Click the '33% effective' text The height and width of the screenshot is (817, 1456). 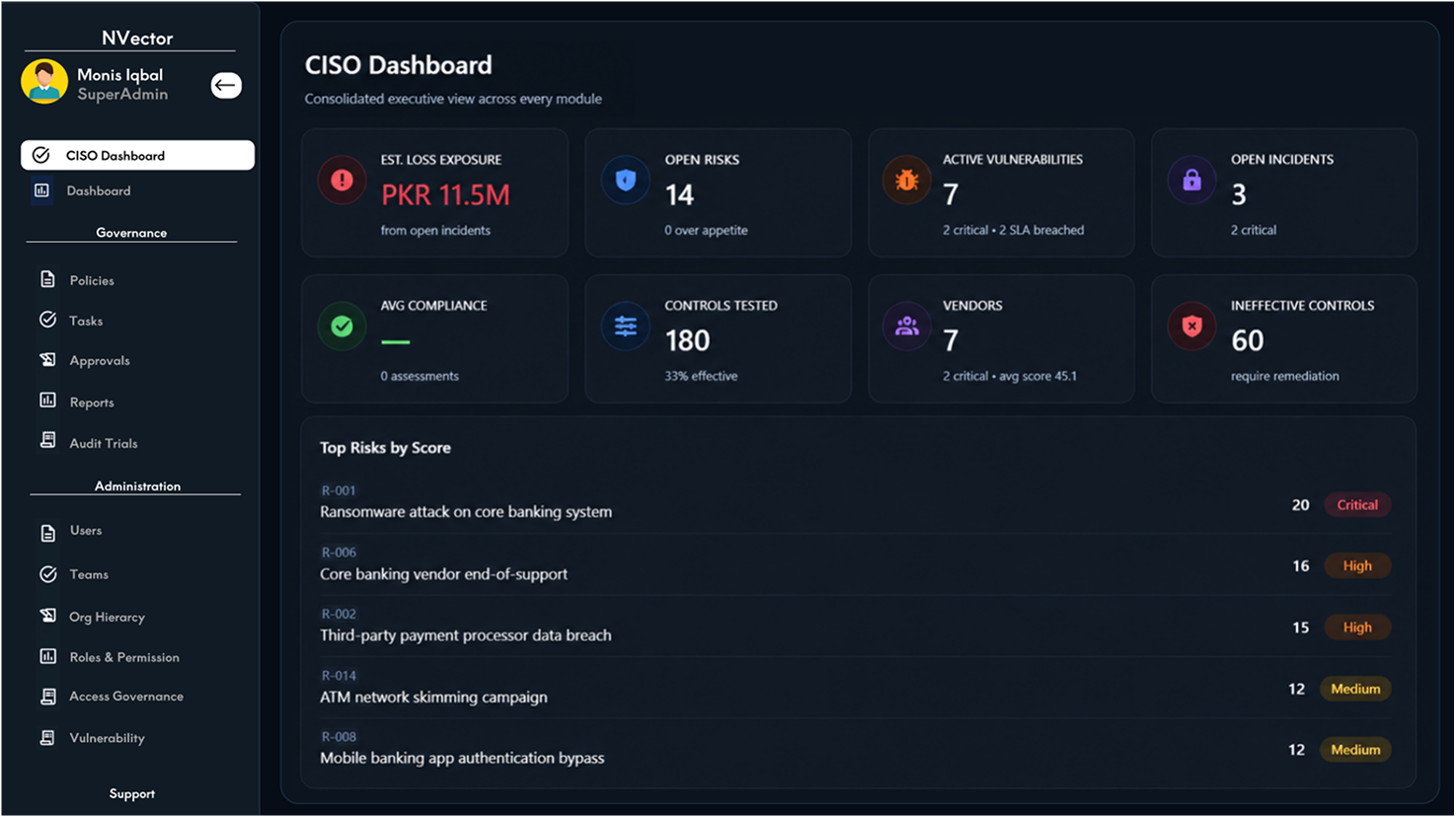[701, 376]
